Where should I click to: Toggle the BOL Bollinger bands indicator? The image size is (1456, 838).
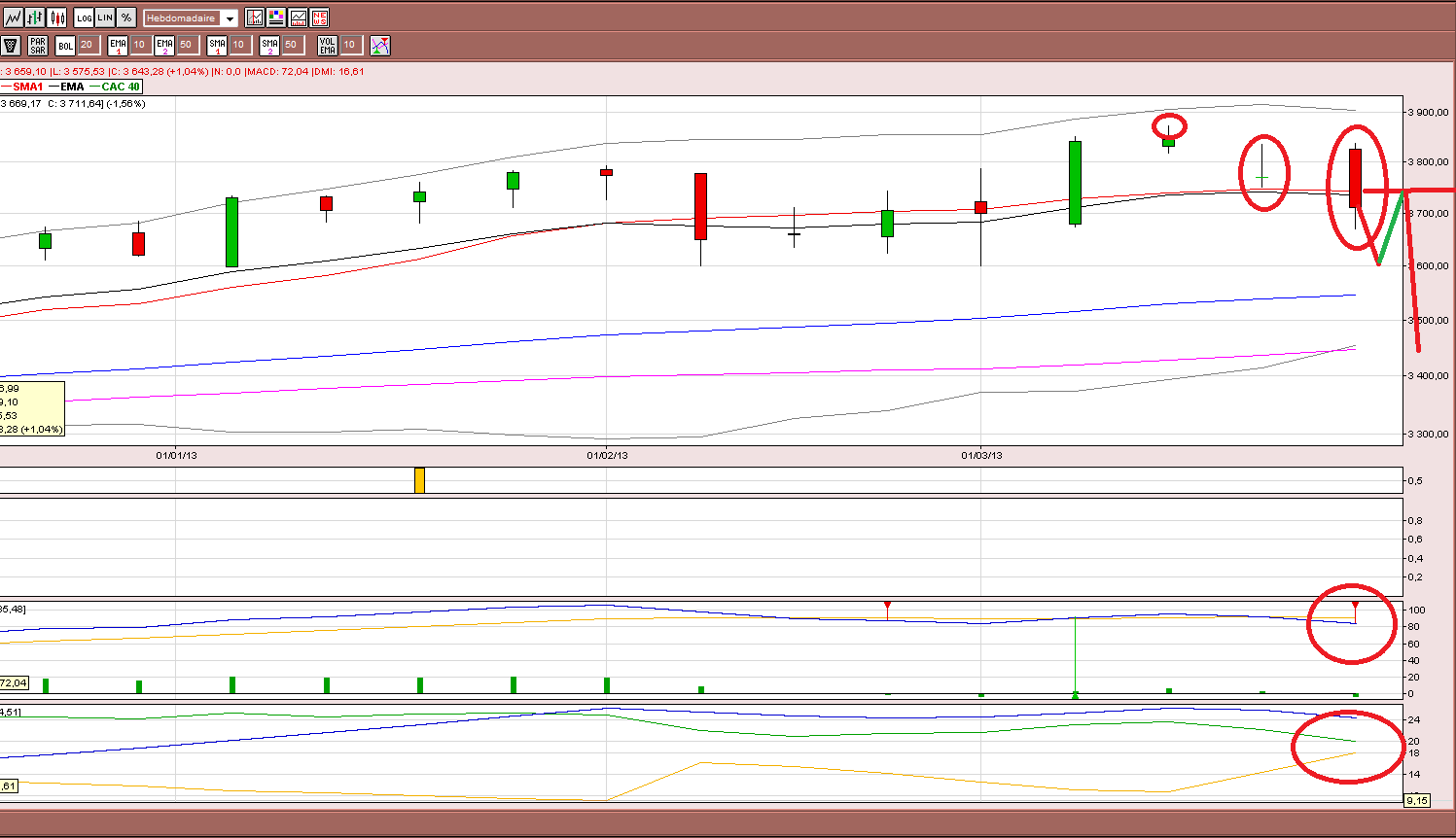click(x=65, y=46)
